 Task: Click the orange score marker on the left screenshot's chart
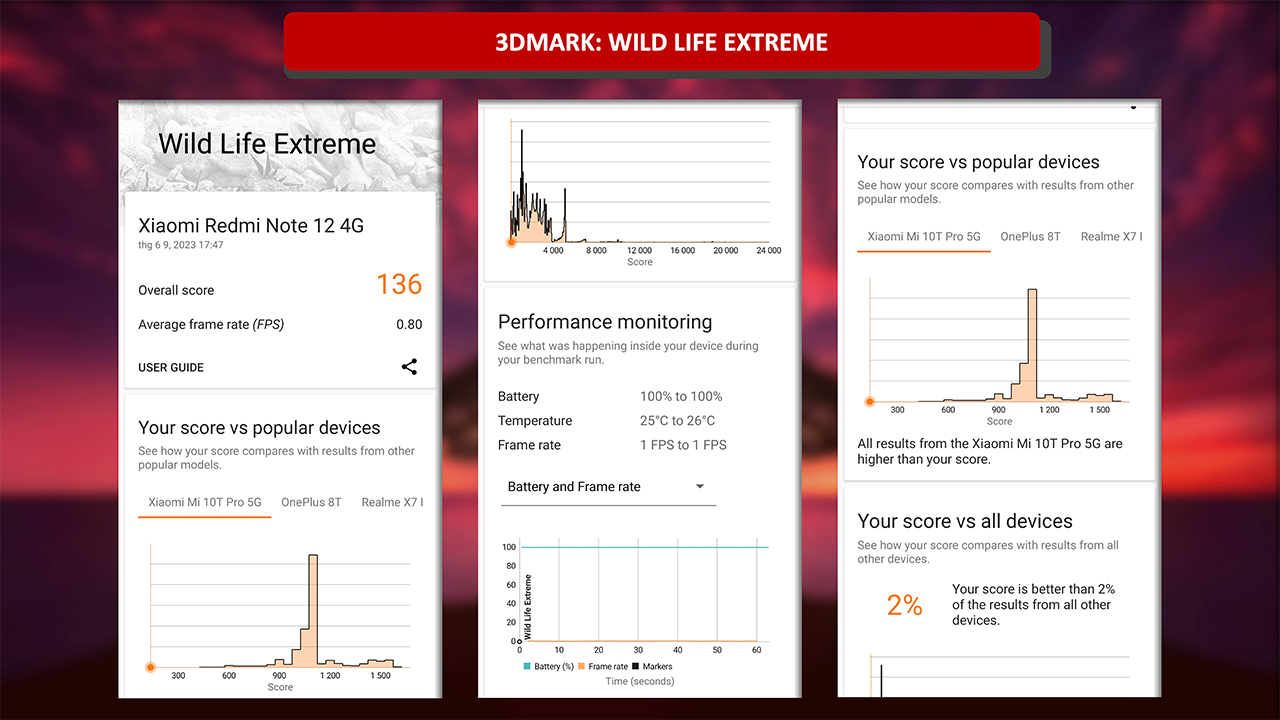150,667
